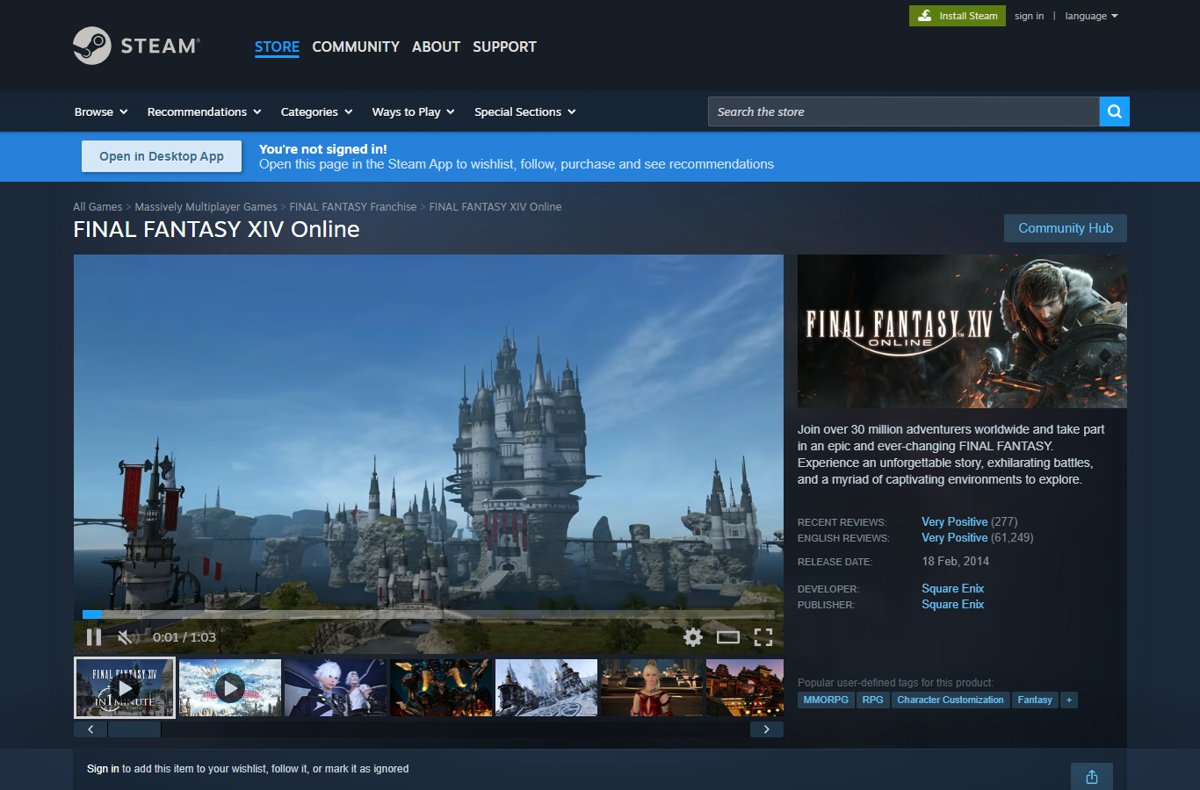This screenshot has height=790, width=1200.
Task: Click the publisher Square Enix link
Action: click(x=953, y=604)
